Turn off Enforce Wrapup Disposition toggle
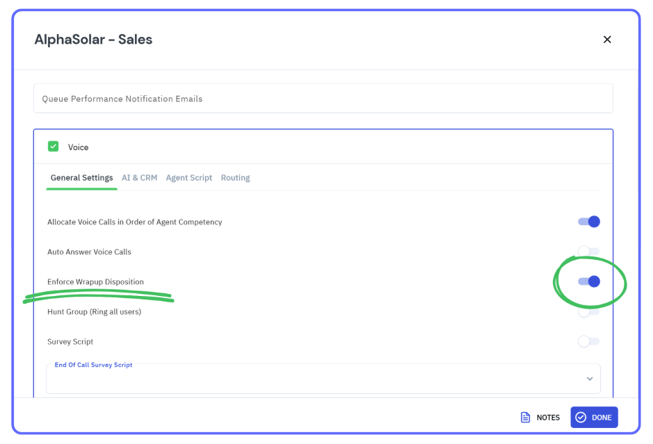The width and height of the screenshot is (653, 444). (589, 282)
